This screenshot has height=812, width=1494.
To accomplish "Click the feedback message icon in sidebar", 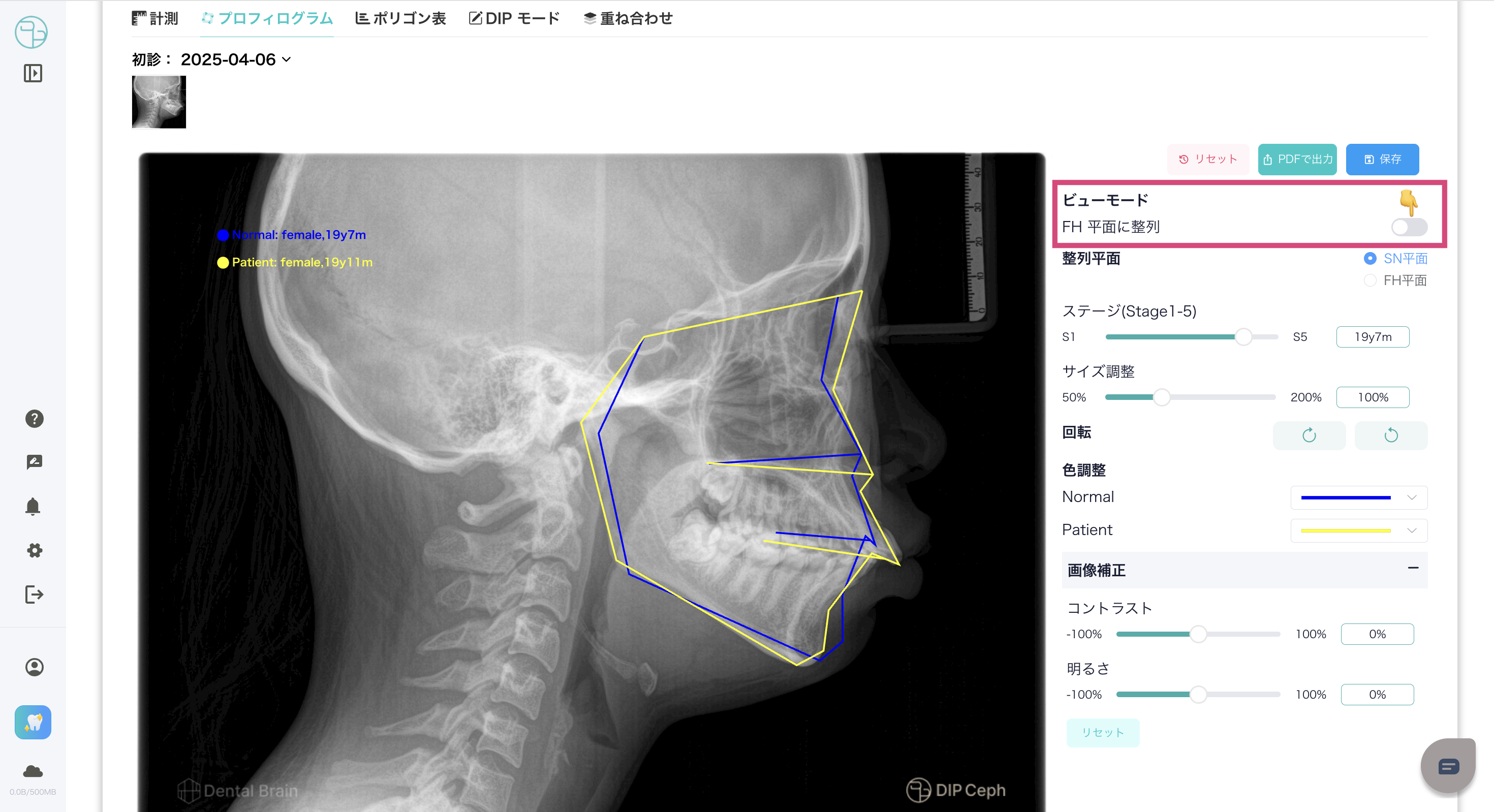I will point(34,462).
